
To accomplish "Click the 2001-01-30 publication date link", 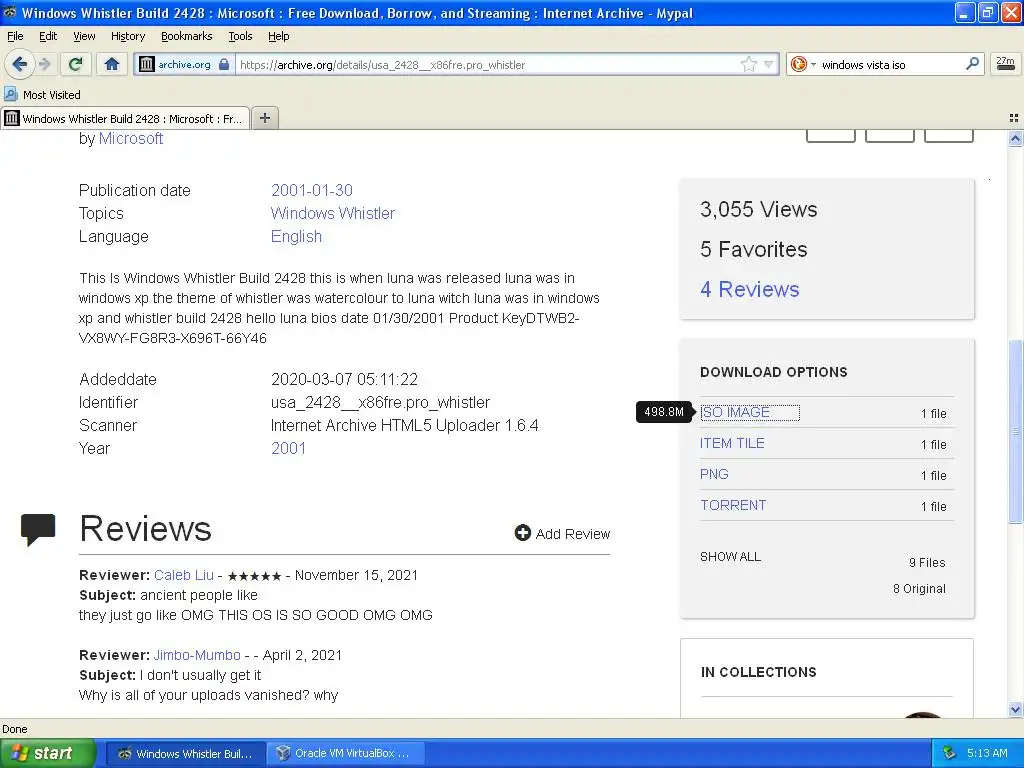I will 312,190.
